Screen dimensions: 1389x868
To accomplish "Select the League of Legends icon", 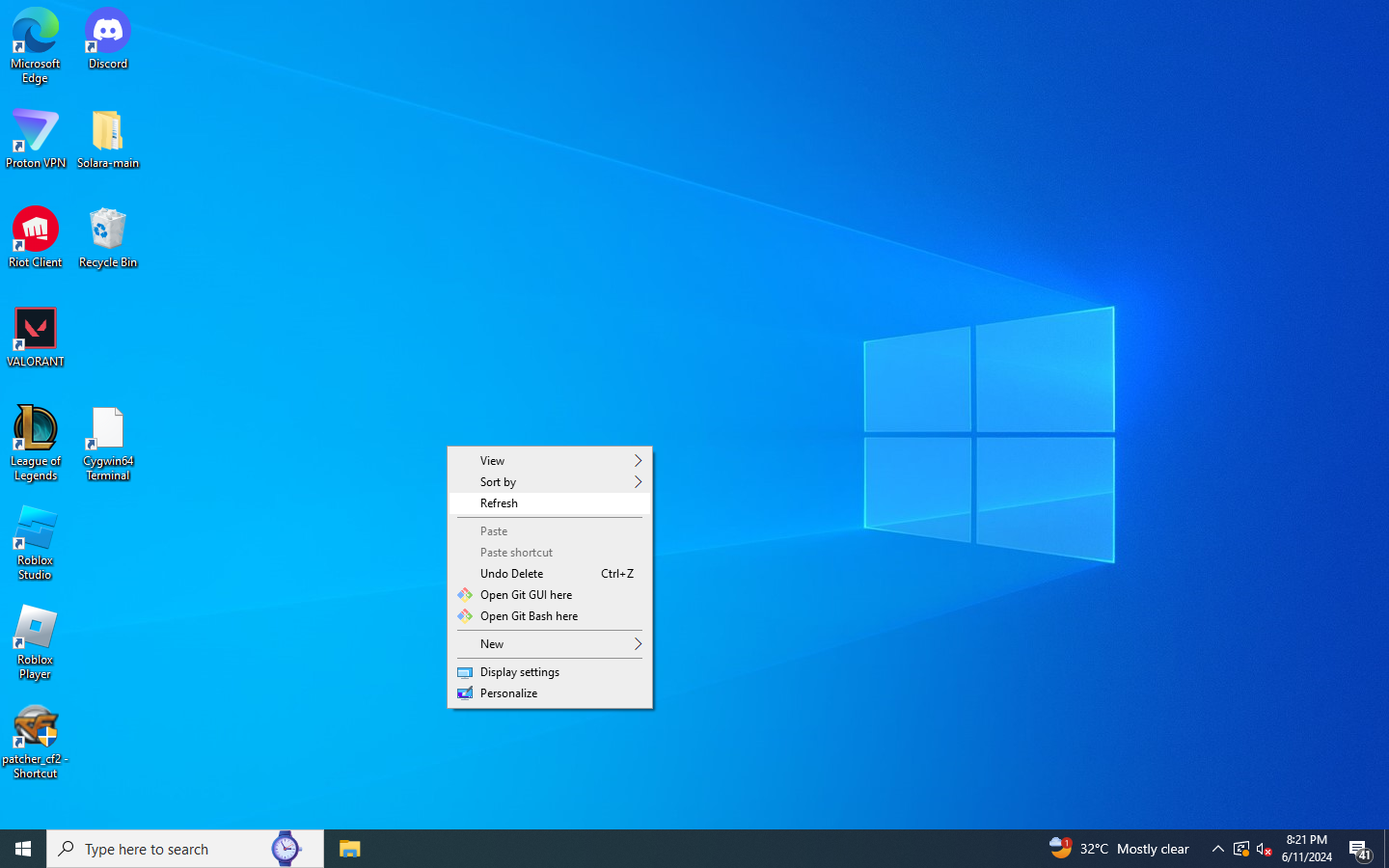I will click(x=36, y=443).
